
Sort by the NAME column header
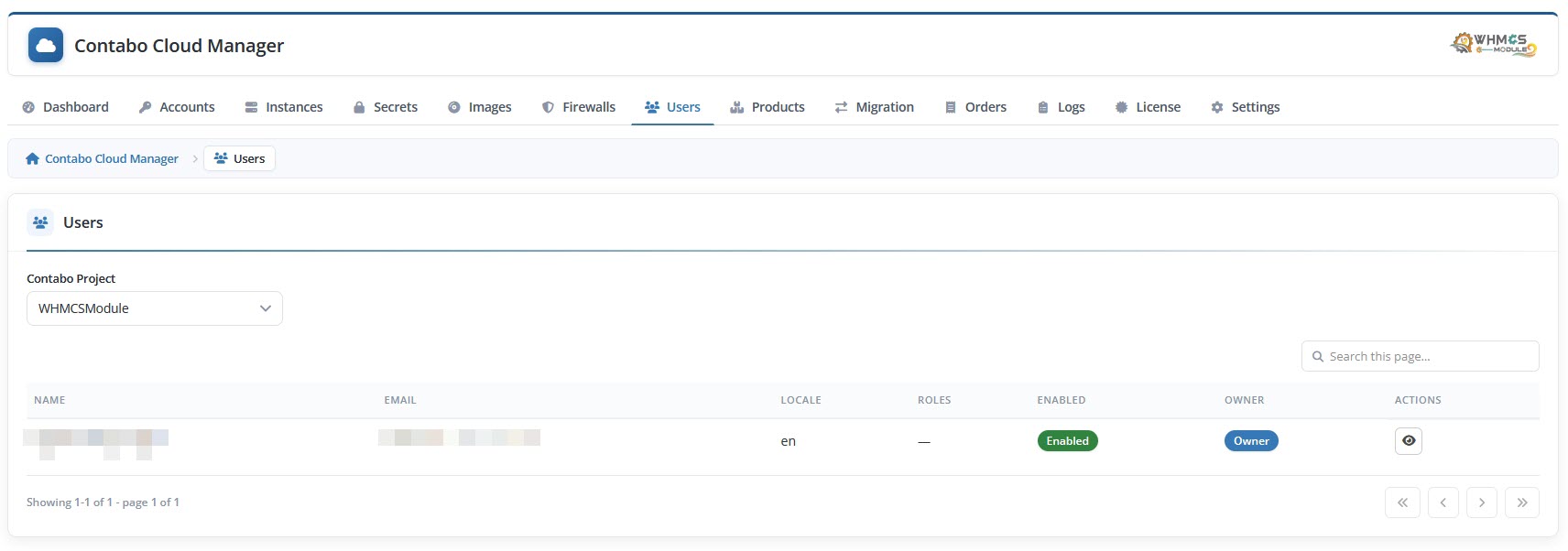(x=49, y=400)
